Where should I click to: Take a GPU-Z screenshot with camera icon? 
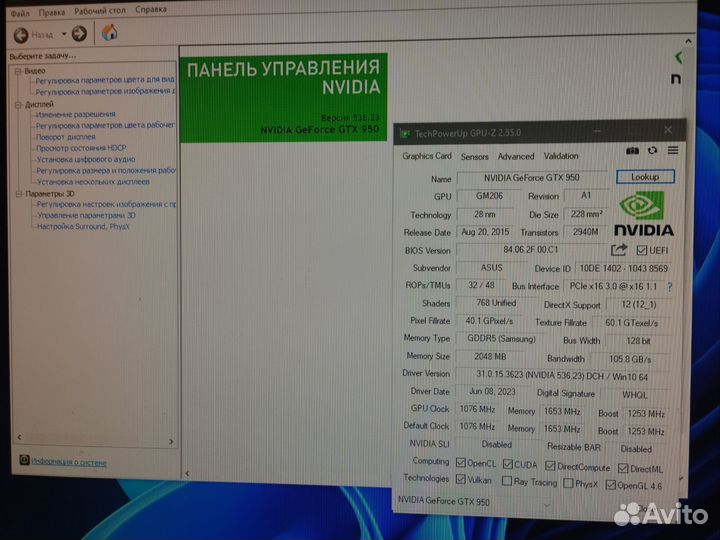632,151
